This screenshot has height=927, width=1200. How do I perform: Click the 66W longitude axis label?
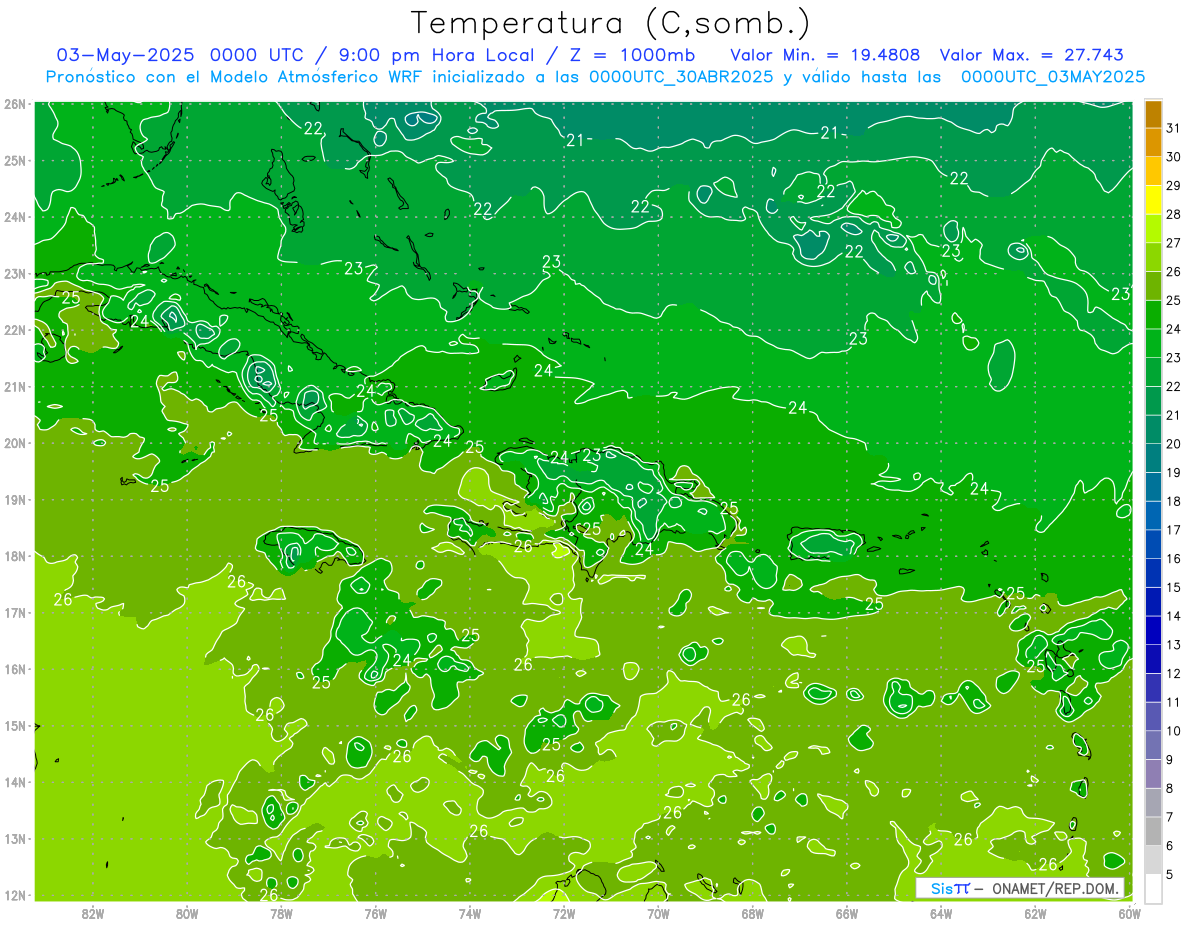point(847,913)
